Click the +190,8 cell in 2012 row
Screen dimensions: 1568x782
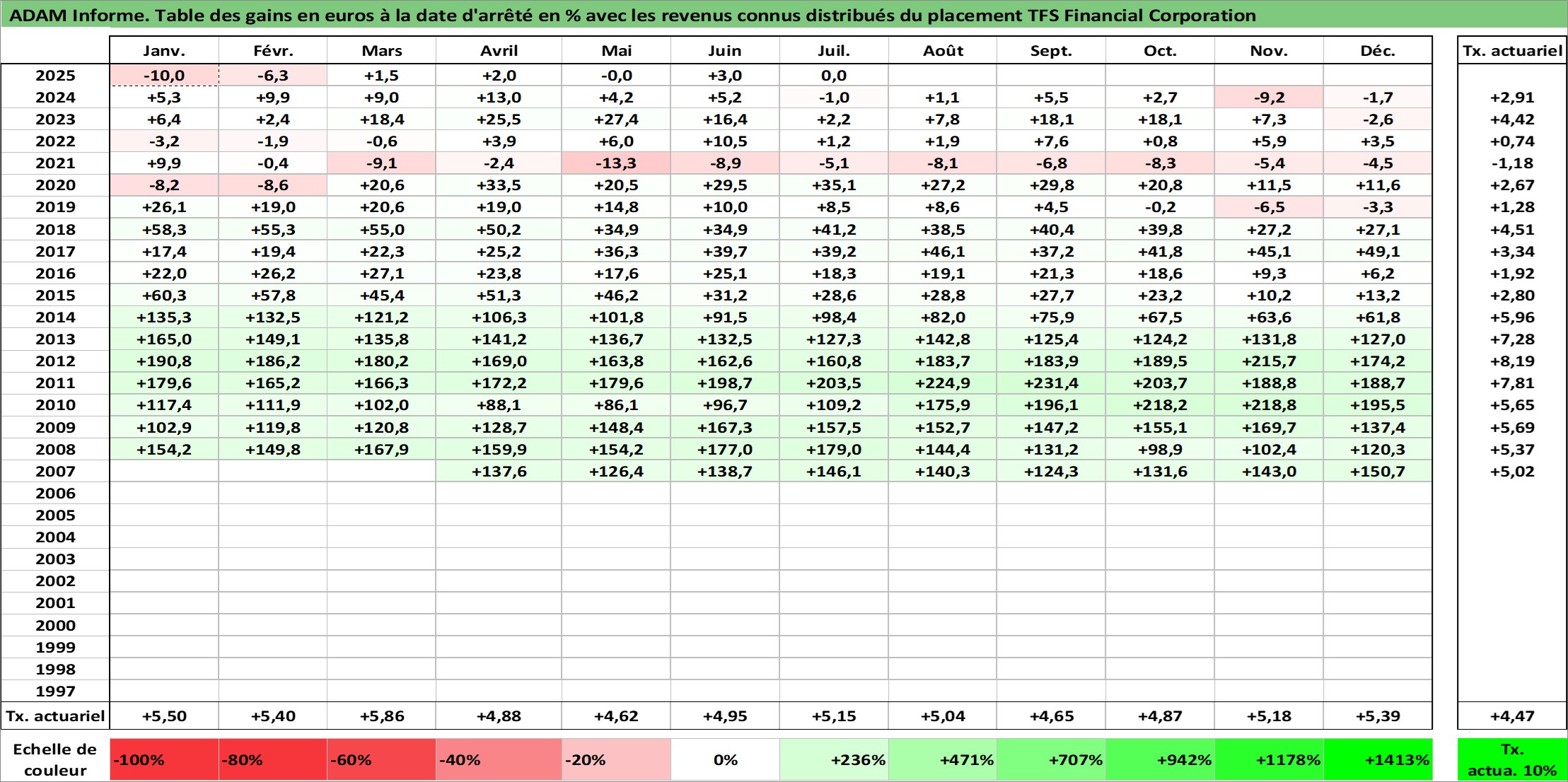164,361
